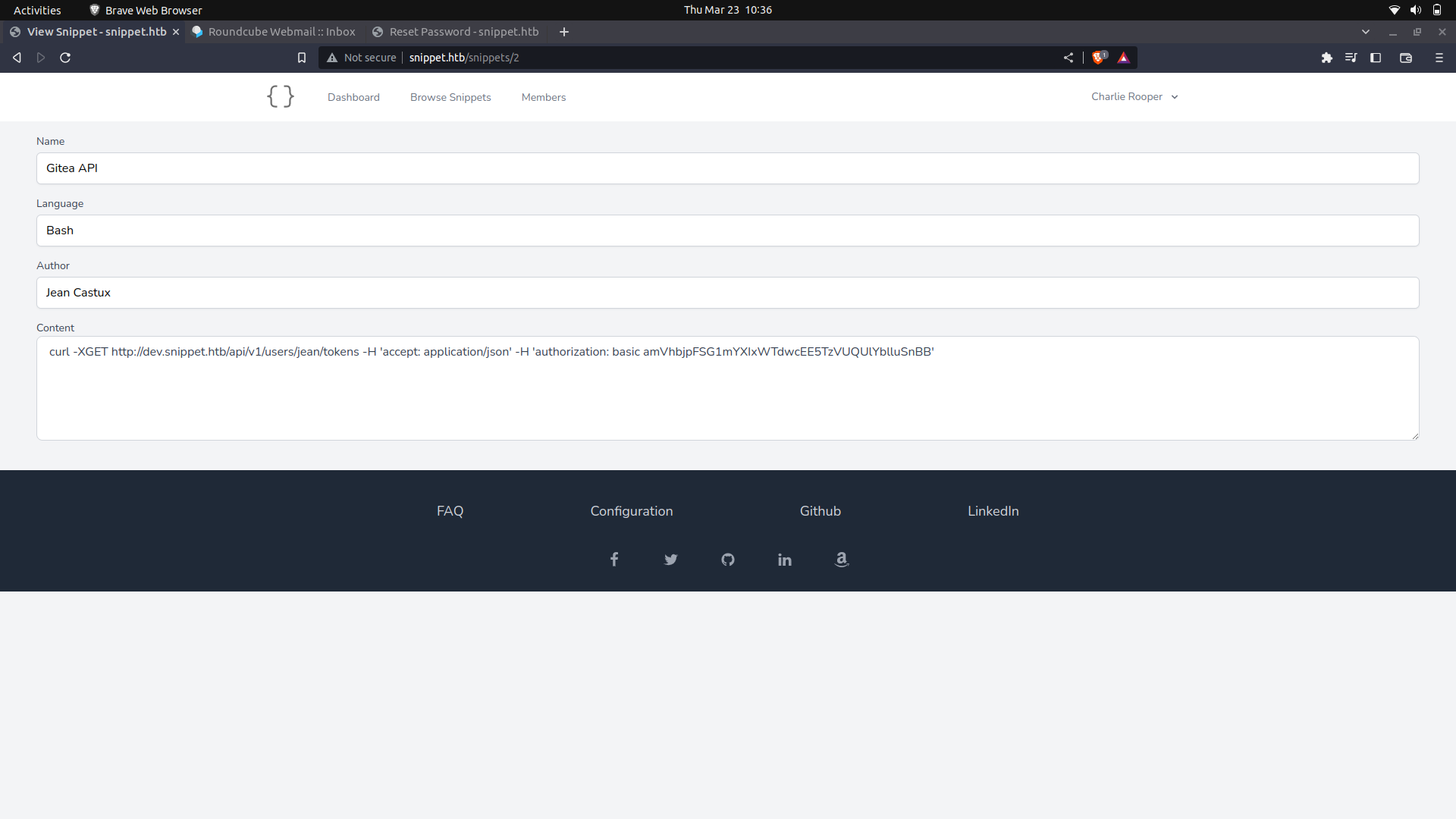Click the Brave Rewards triangle icon
The width and height of the screenshot is (1456, 819).
pyautogui.click(x=1124, y=57)
